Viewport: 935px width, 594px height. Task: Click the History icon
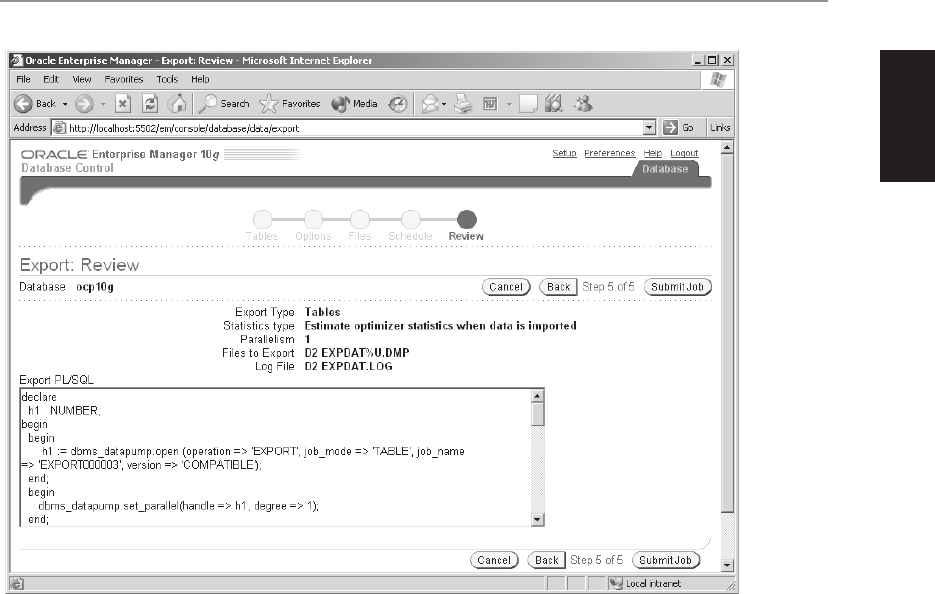(398, 104)
